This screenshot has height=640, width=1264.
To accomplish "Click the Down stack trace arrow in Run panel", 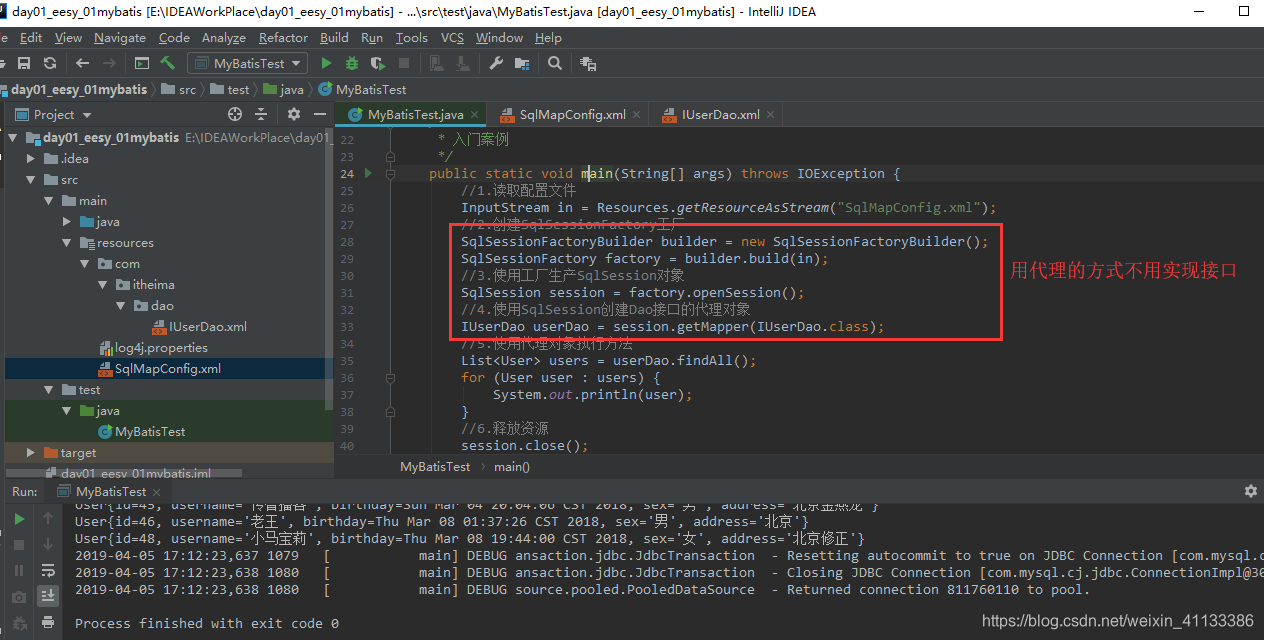I will pos(47,544).
